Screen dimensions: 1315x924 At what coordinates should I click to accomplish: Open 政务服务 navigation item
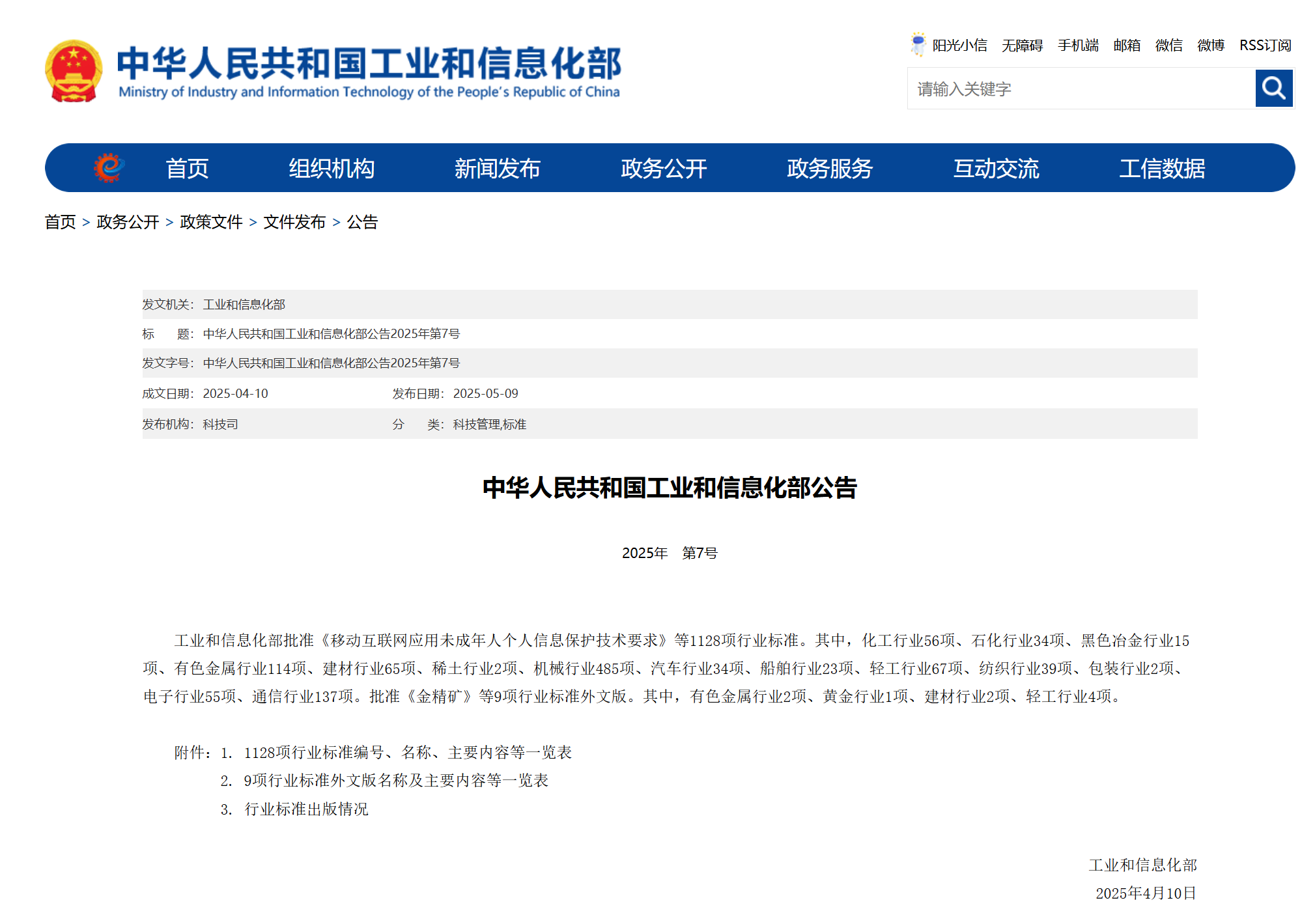(829, 169)
